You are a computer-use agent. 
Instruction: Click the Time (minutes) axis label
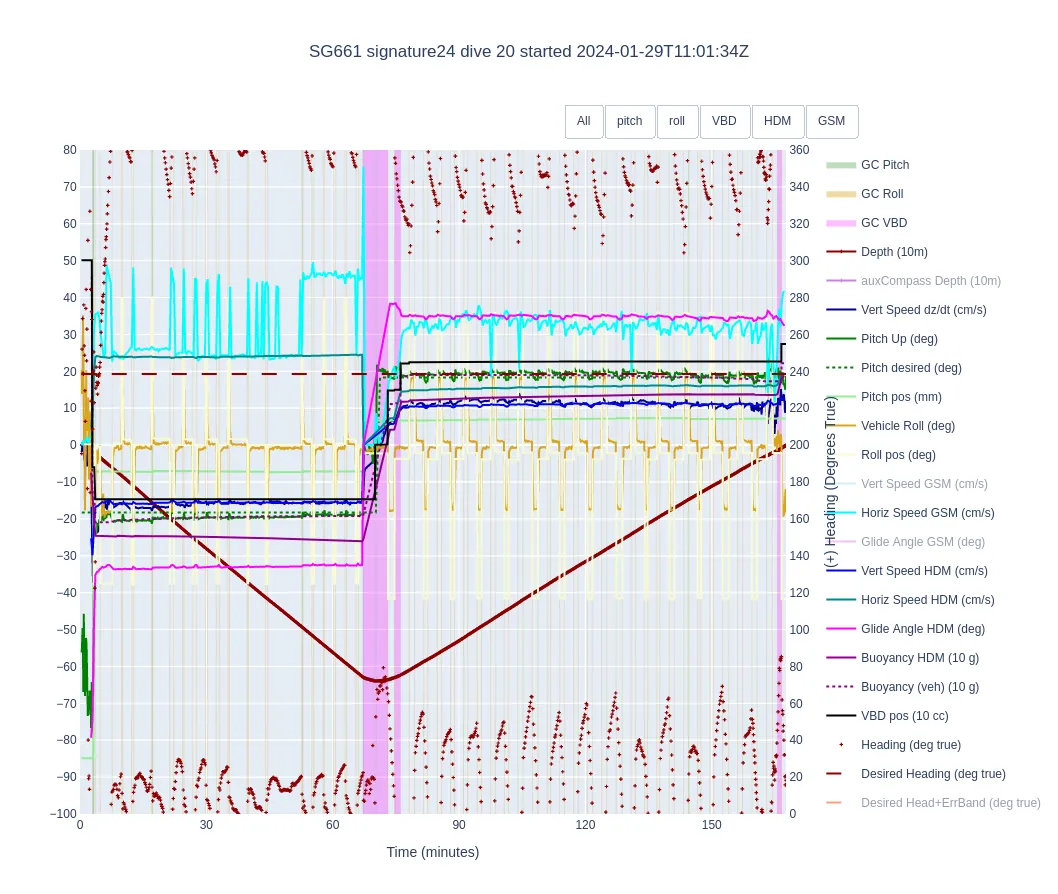coord(433,853)
